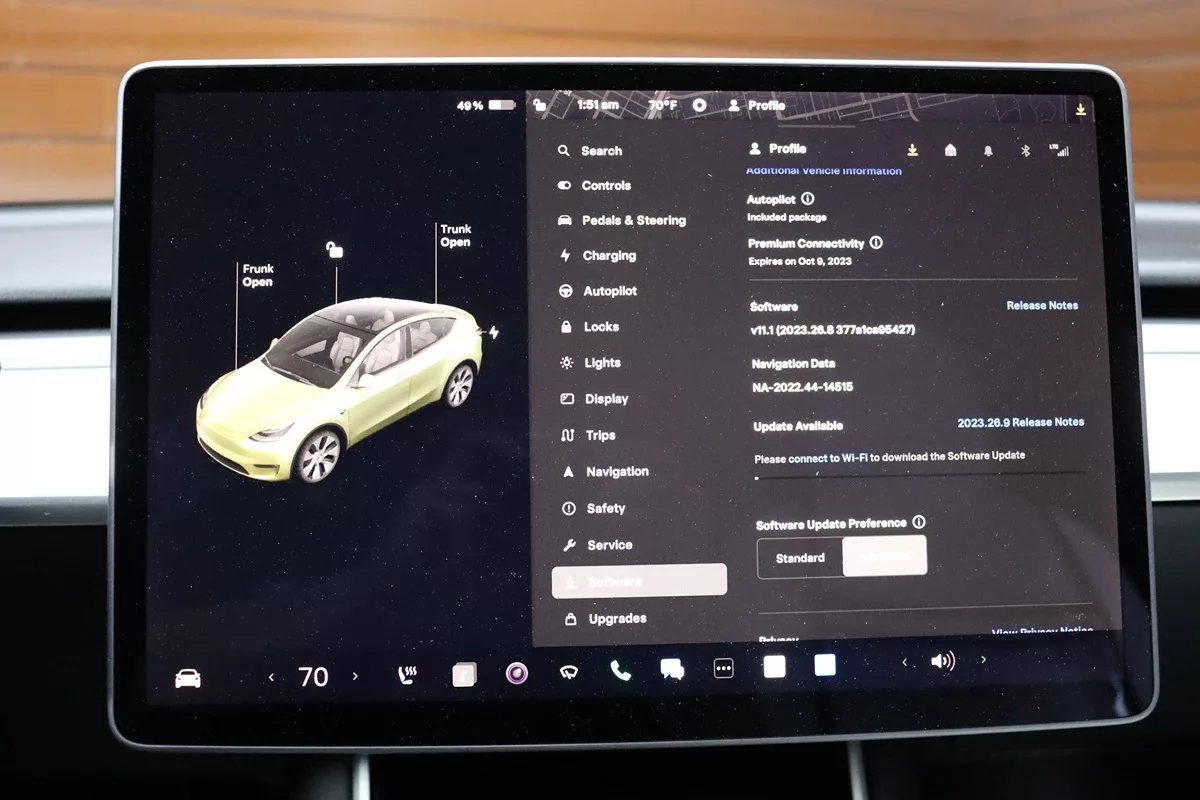Open the 2023.26.9 Release Notes link

pyautogui.click(x=1019, y=422)
